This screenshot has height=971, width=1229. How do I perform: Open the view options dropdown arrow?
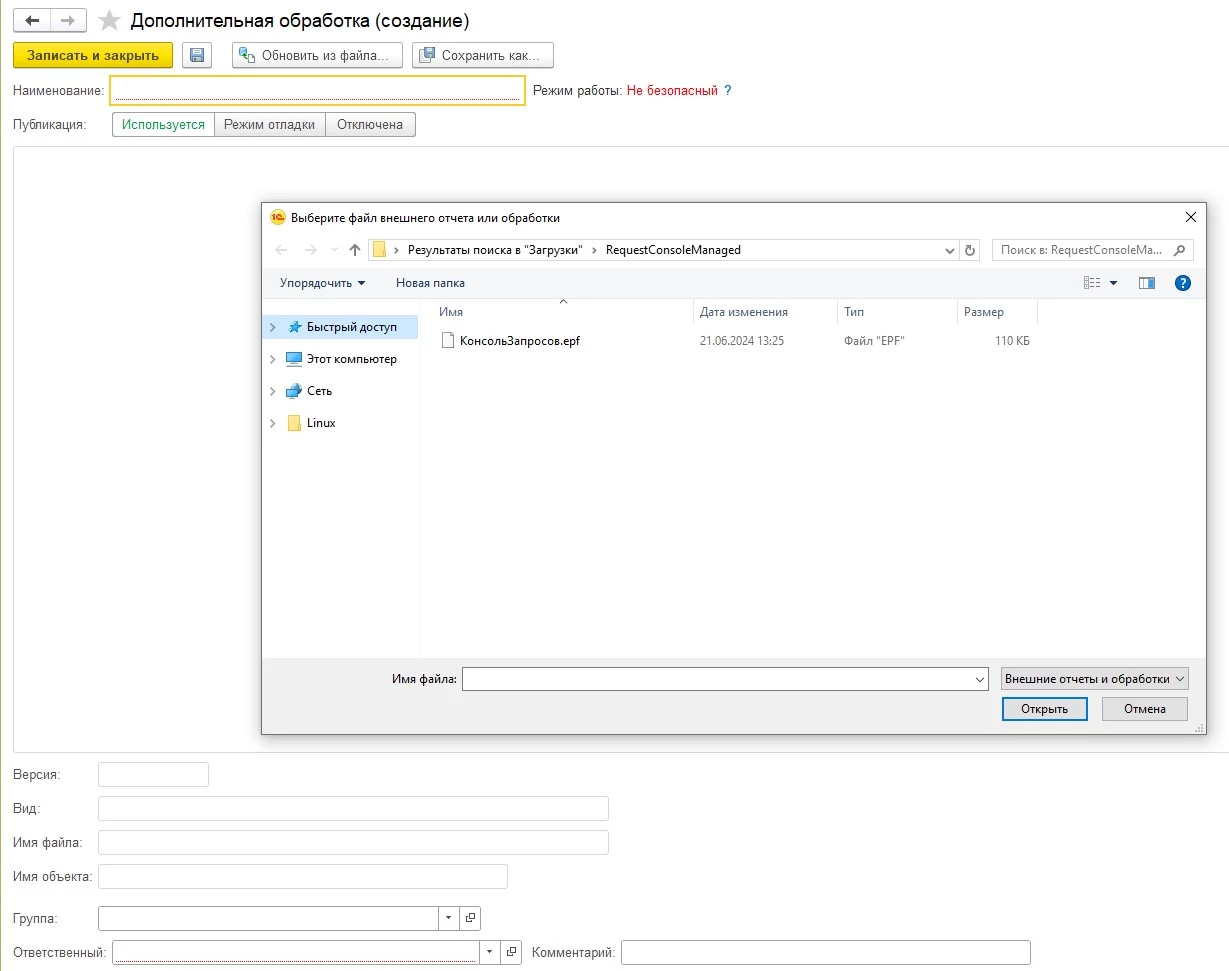1114,283
